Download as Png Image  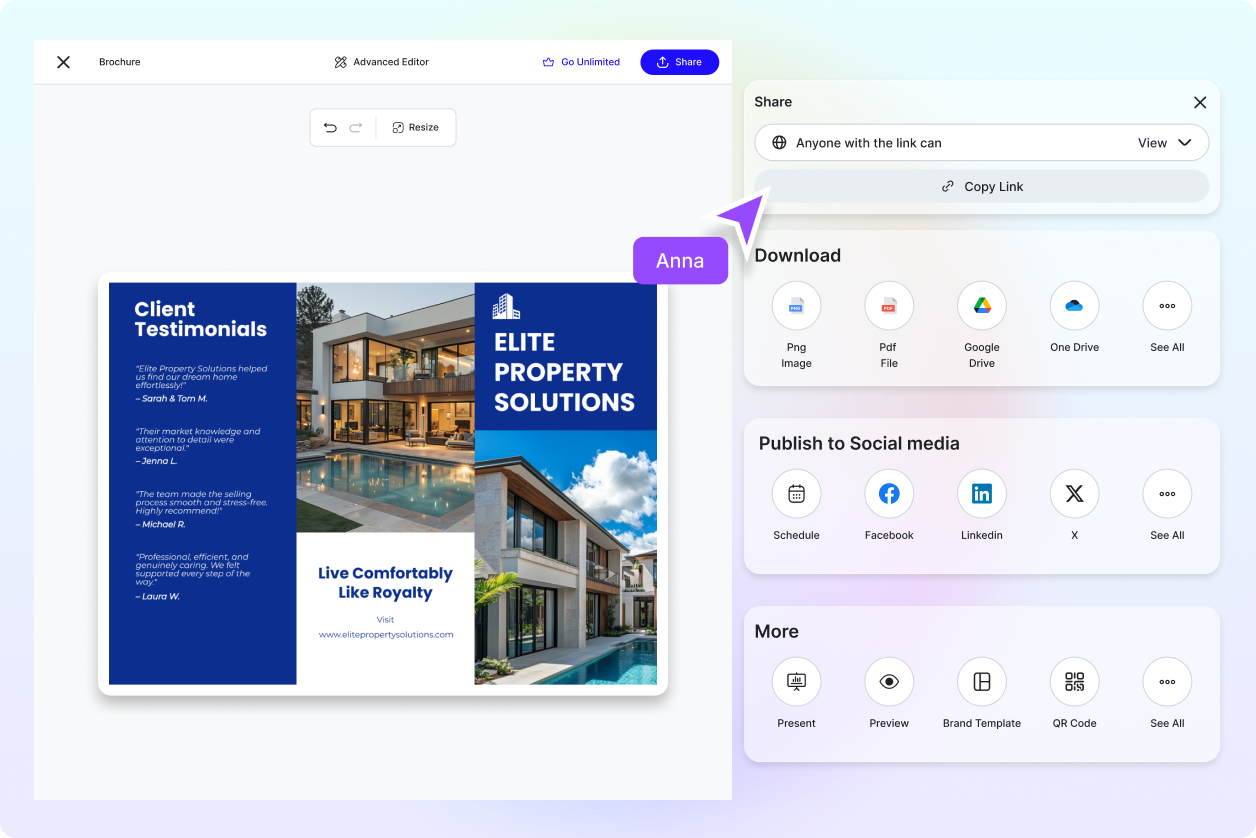point(796,306)
